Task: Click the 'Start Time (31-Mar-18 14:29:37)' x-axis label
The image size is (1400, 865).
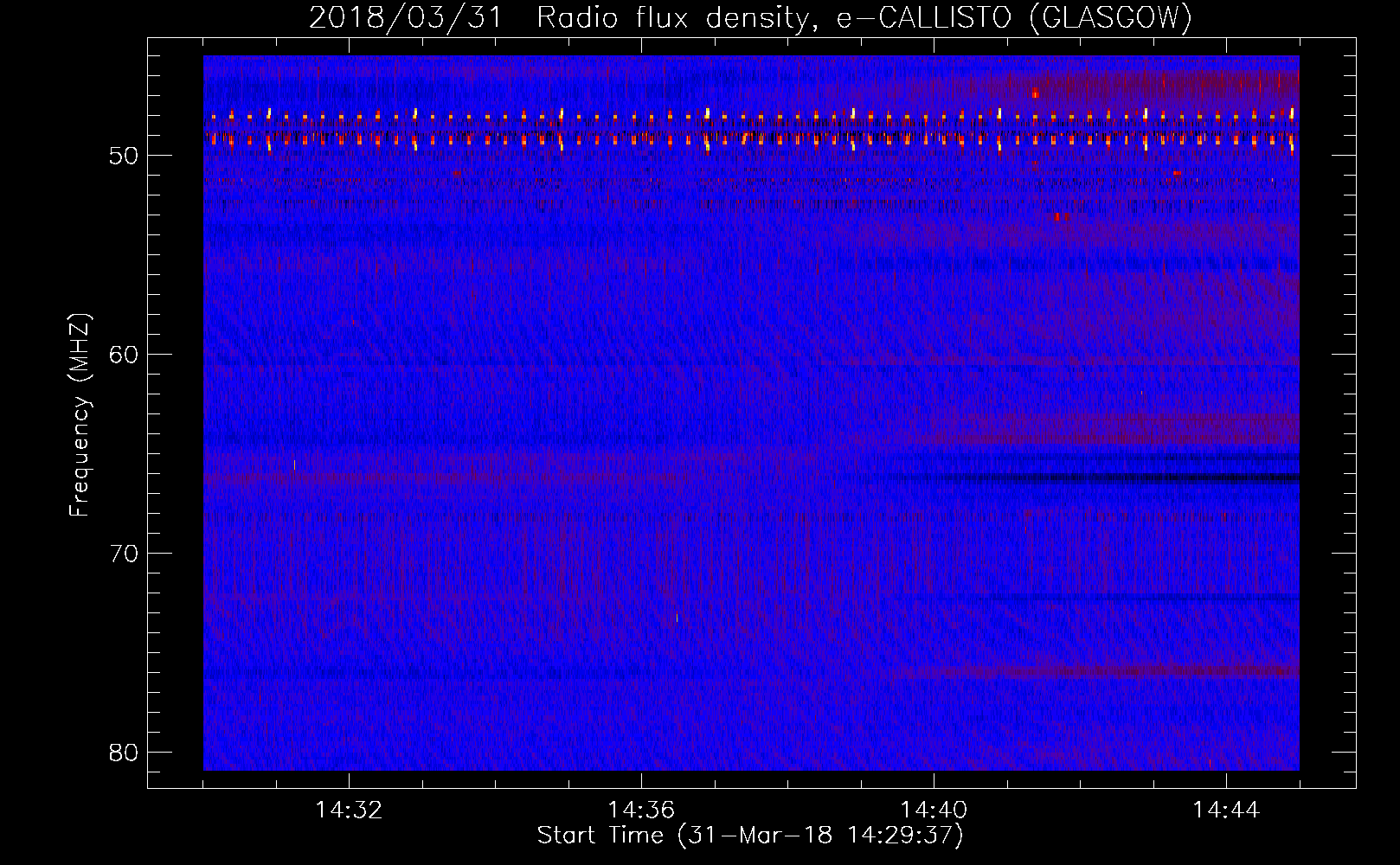Action: click(750, 836)
